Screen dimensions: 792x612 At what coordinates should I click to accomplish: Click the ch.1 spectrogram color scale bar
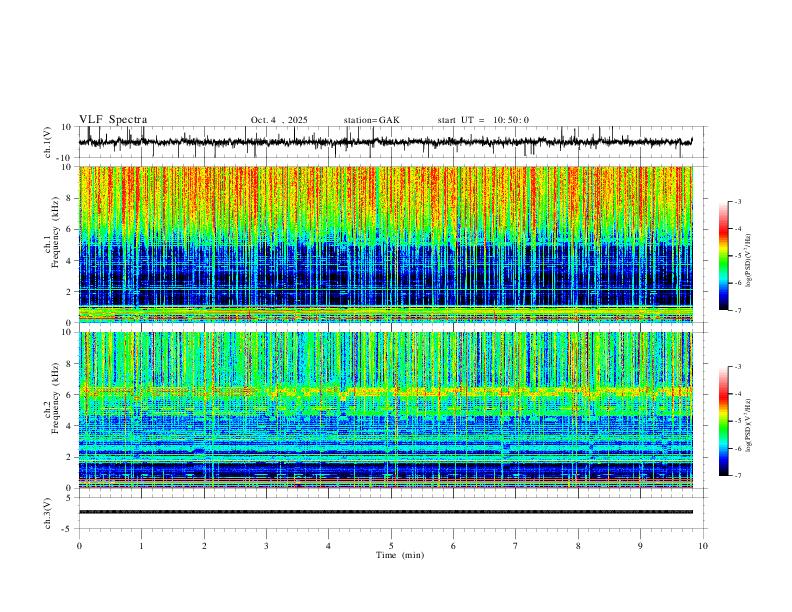click(x=723, y=256)
